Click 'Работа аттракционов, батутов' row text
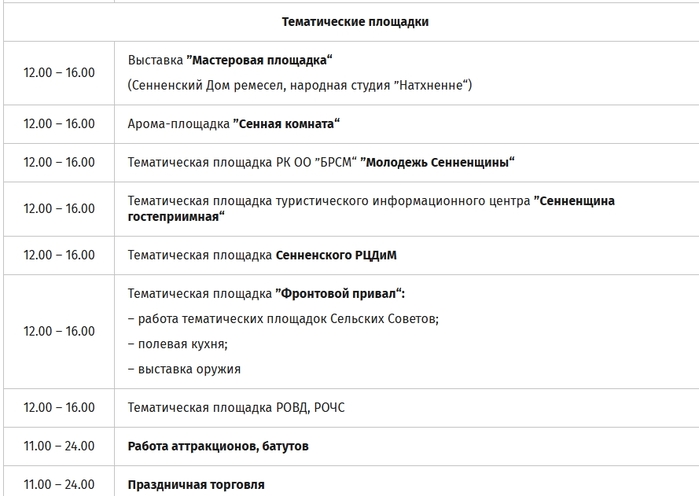Image resolution: width=699 pixels, height=496 pixels. pyautogui.click(x=218, y=446)
